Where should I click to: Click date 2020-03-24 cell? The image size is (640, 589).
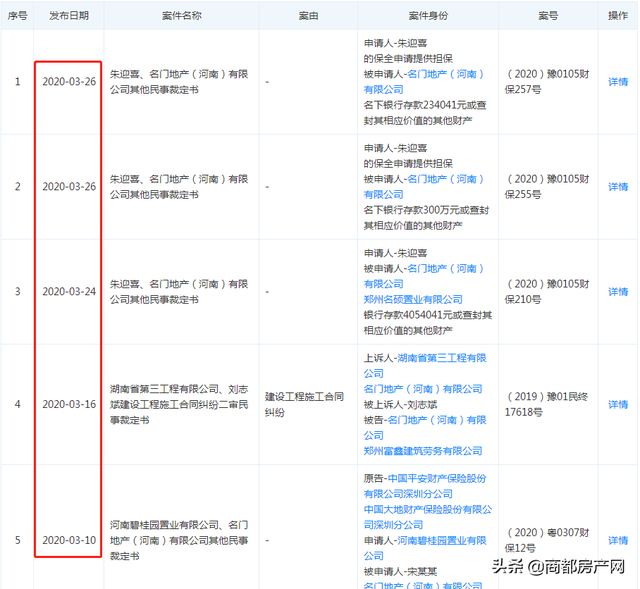[69, 291]
